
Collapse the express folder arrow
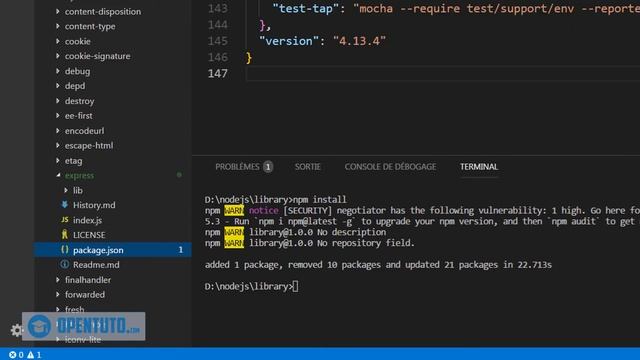[x=58, y=175]
